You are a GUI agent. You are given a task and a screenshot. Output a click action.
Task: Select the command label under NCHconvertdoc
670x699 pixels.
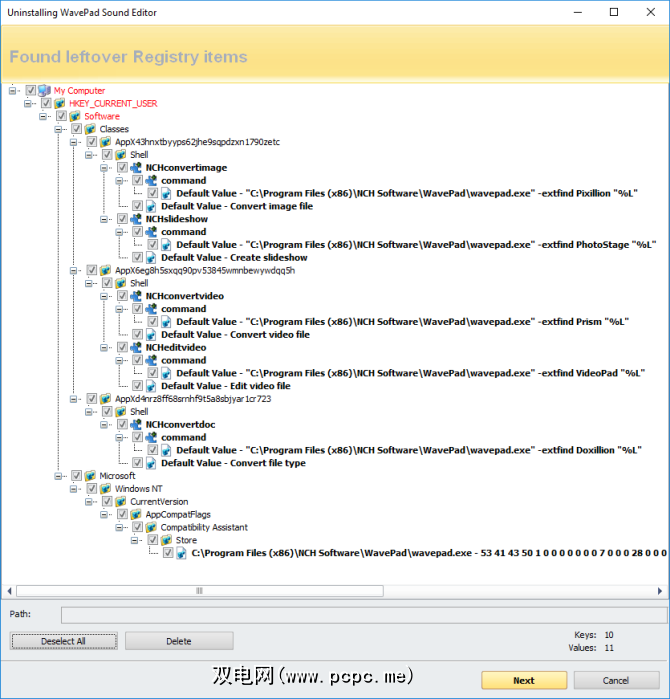click(x=184, y=437)
